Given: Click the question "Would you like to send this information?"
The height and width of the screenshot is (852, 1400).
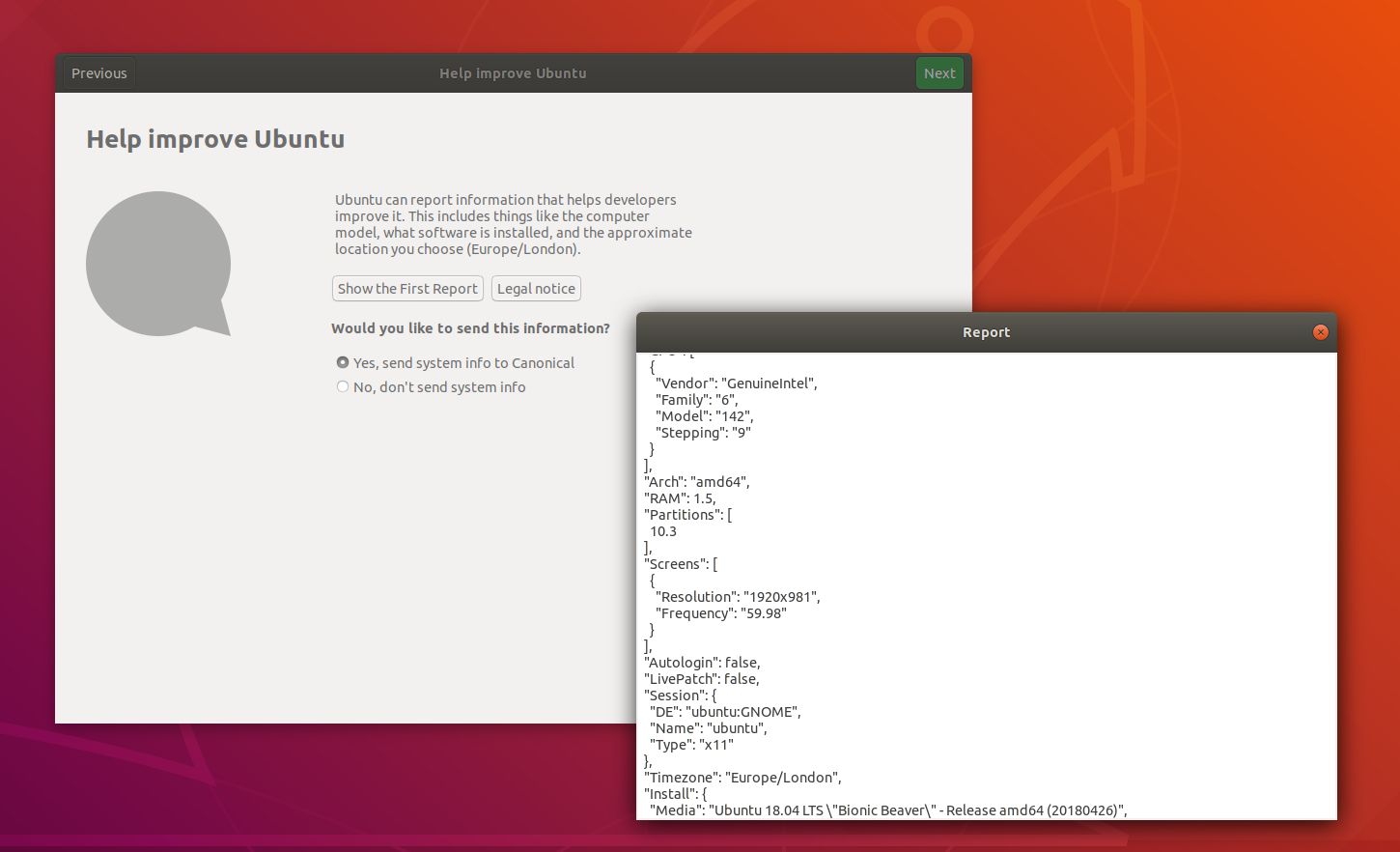Looking at the screenshot, I should click(x=470, y=327).
